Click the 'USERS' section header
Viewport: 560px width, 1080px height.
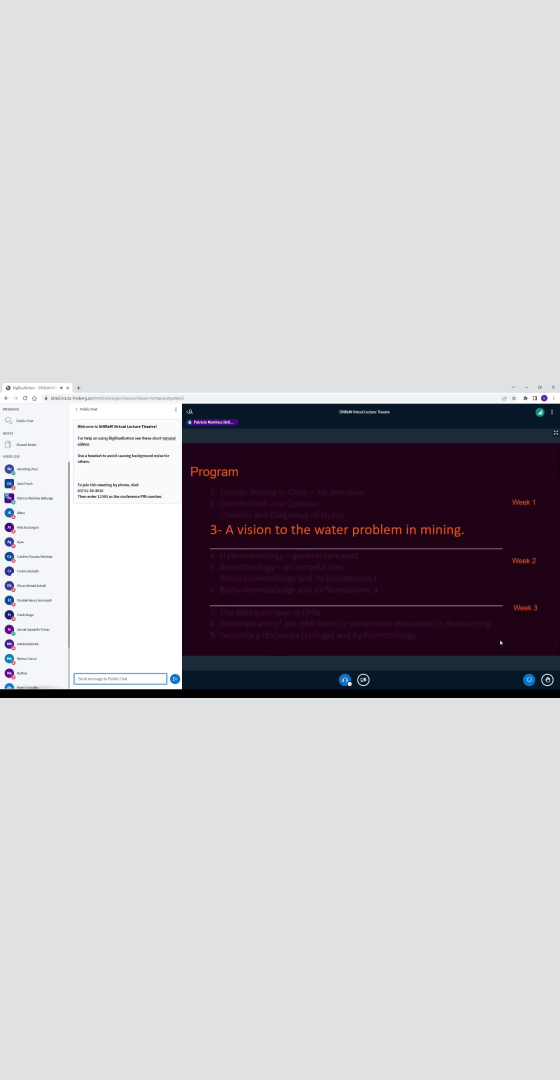11,456
